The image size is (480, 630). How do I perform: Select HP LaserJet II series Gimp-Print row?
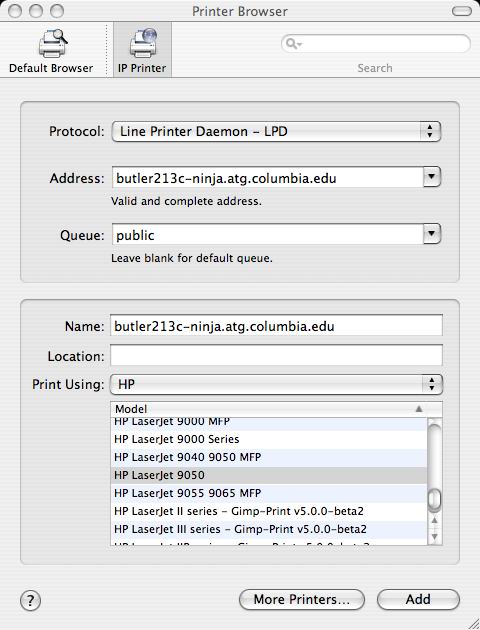pos(269,511)
